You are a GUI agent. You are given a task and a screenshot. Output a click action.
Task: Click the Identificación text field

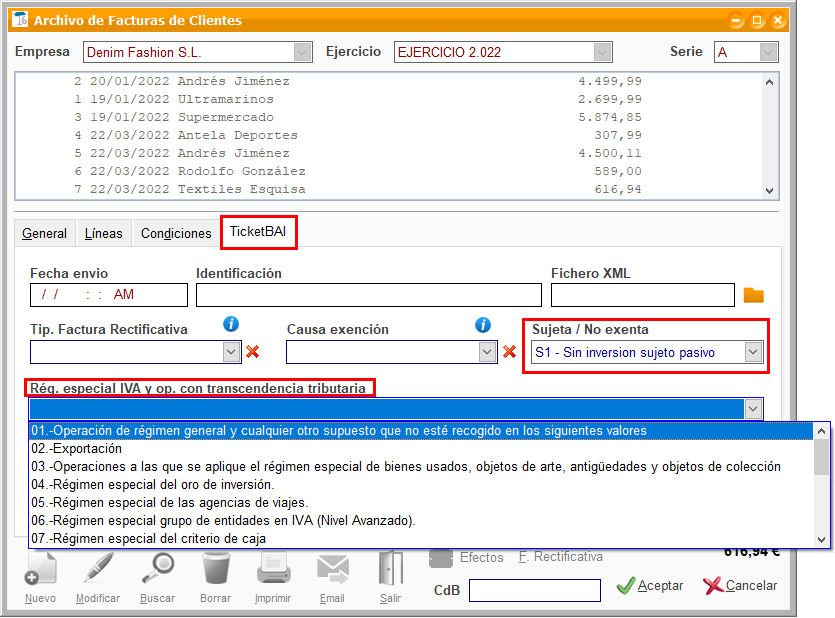click(x=368, y=295)
